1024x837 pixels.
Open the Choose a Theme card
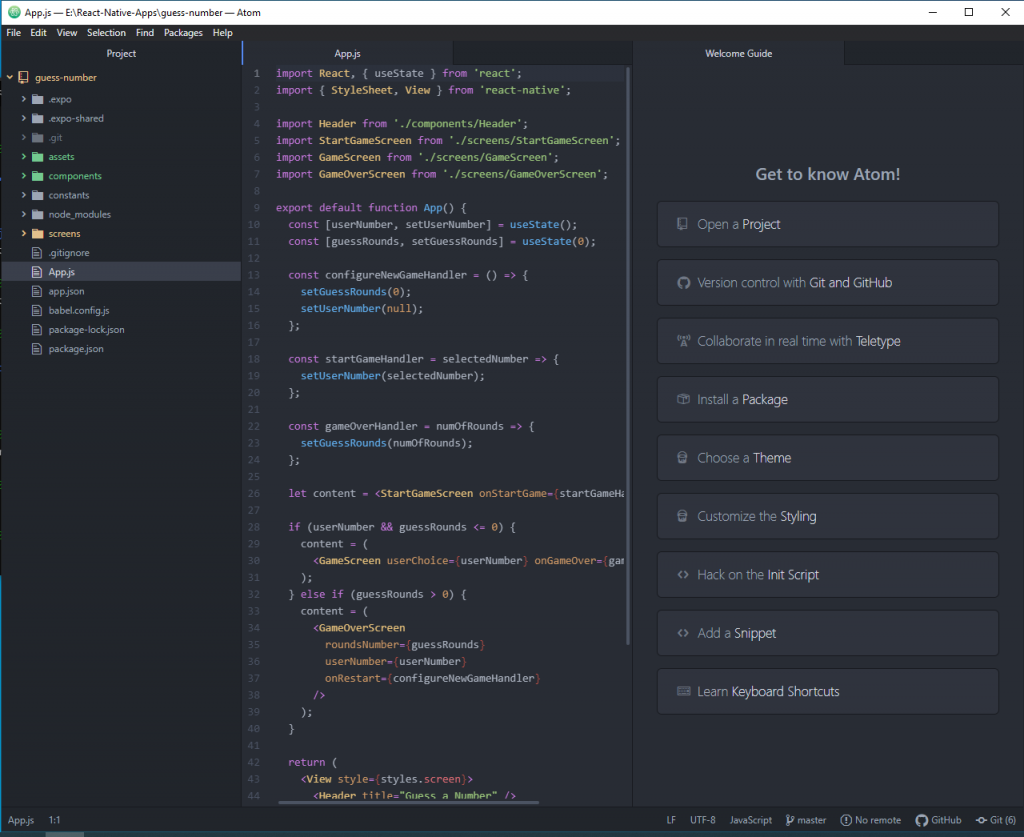[827, 458]
